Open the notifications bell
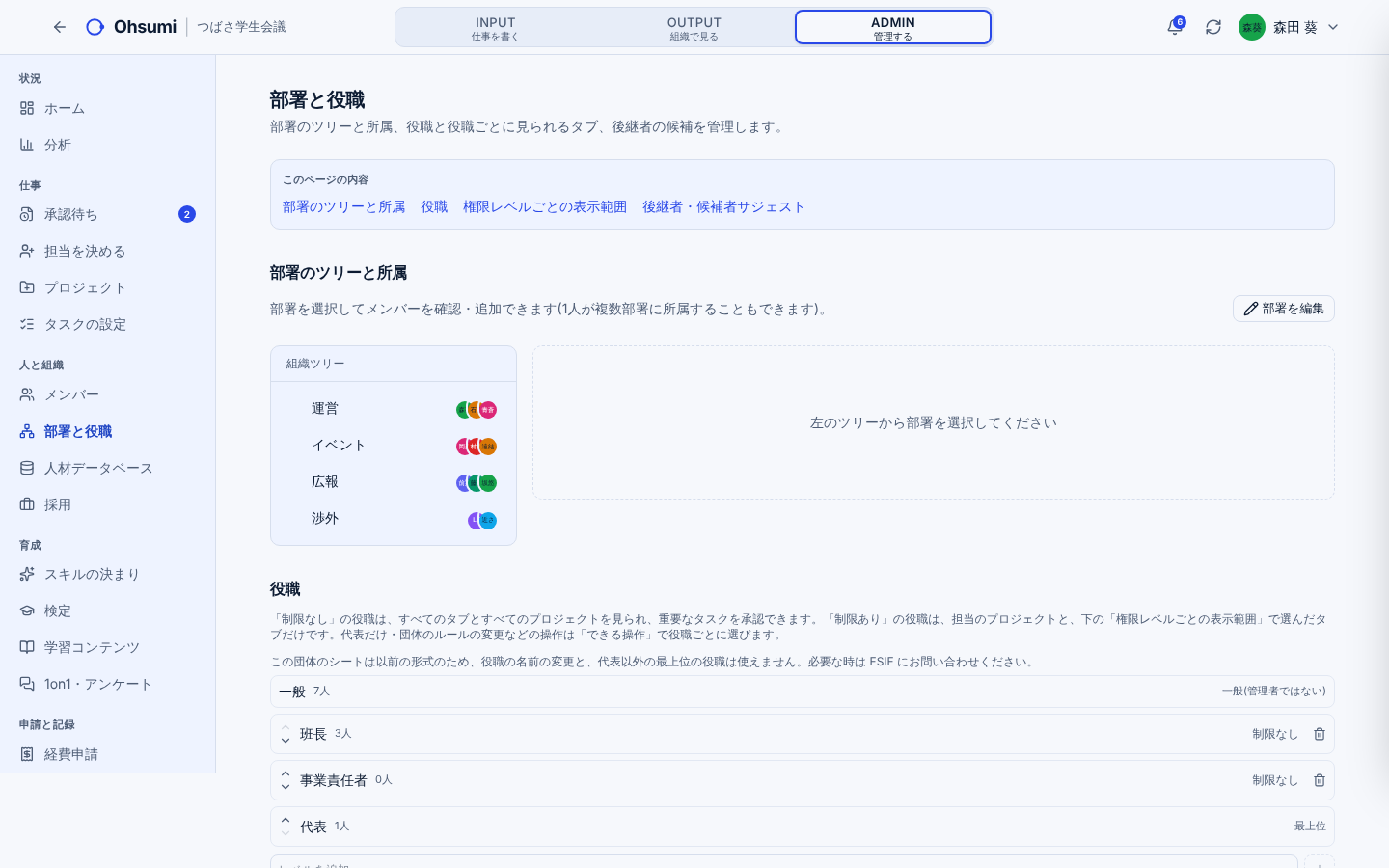The width and height of the screenshot is (1389, 868). (1175, 27)
